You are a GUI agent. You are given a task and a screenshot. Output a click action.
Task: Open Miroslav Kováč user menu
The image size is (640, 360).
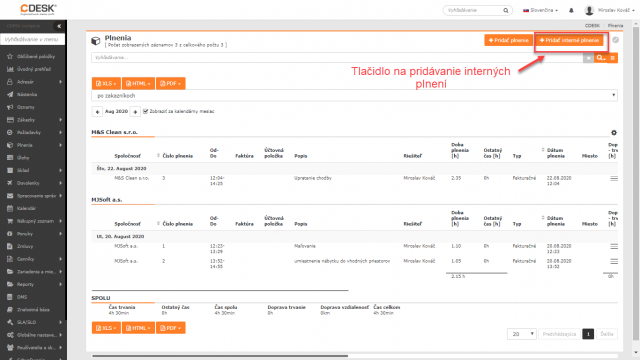point(616,10)
